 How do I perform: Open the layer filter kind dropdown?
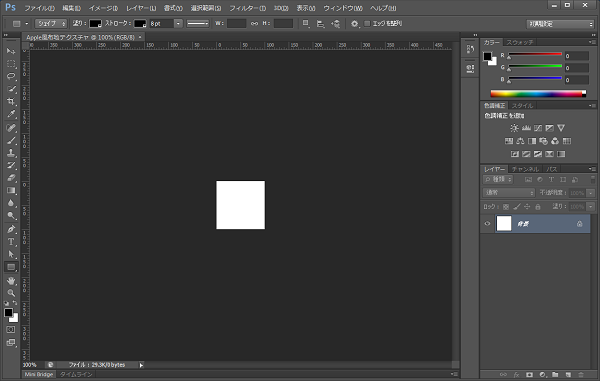pos(498,179)
